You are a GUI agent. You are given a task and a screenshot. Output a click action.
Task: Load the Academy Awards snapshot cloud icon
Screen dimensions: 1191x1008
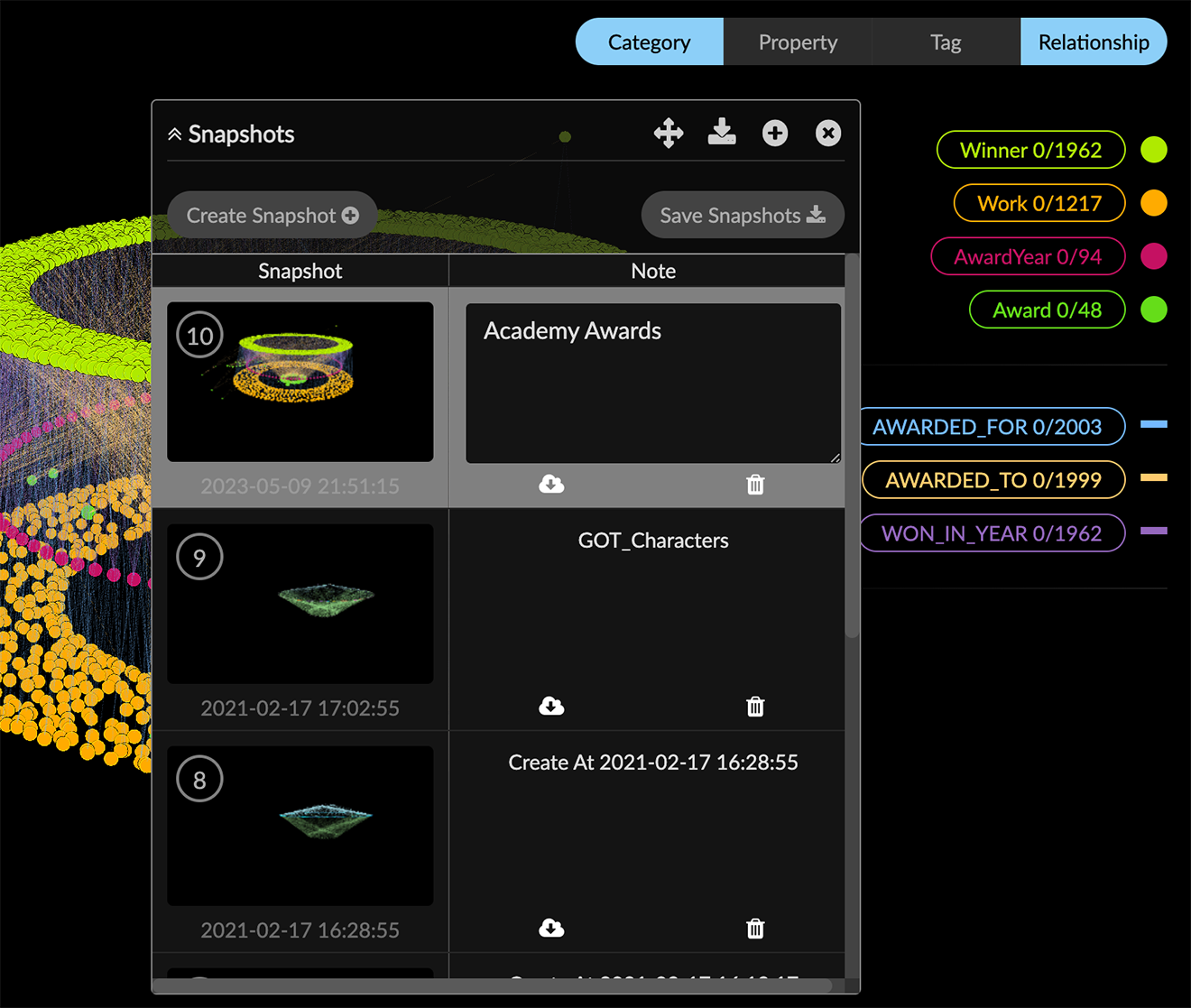click(551, 485)
